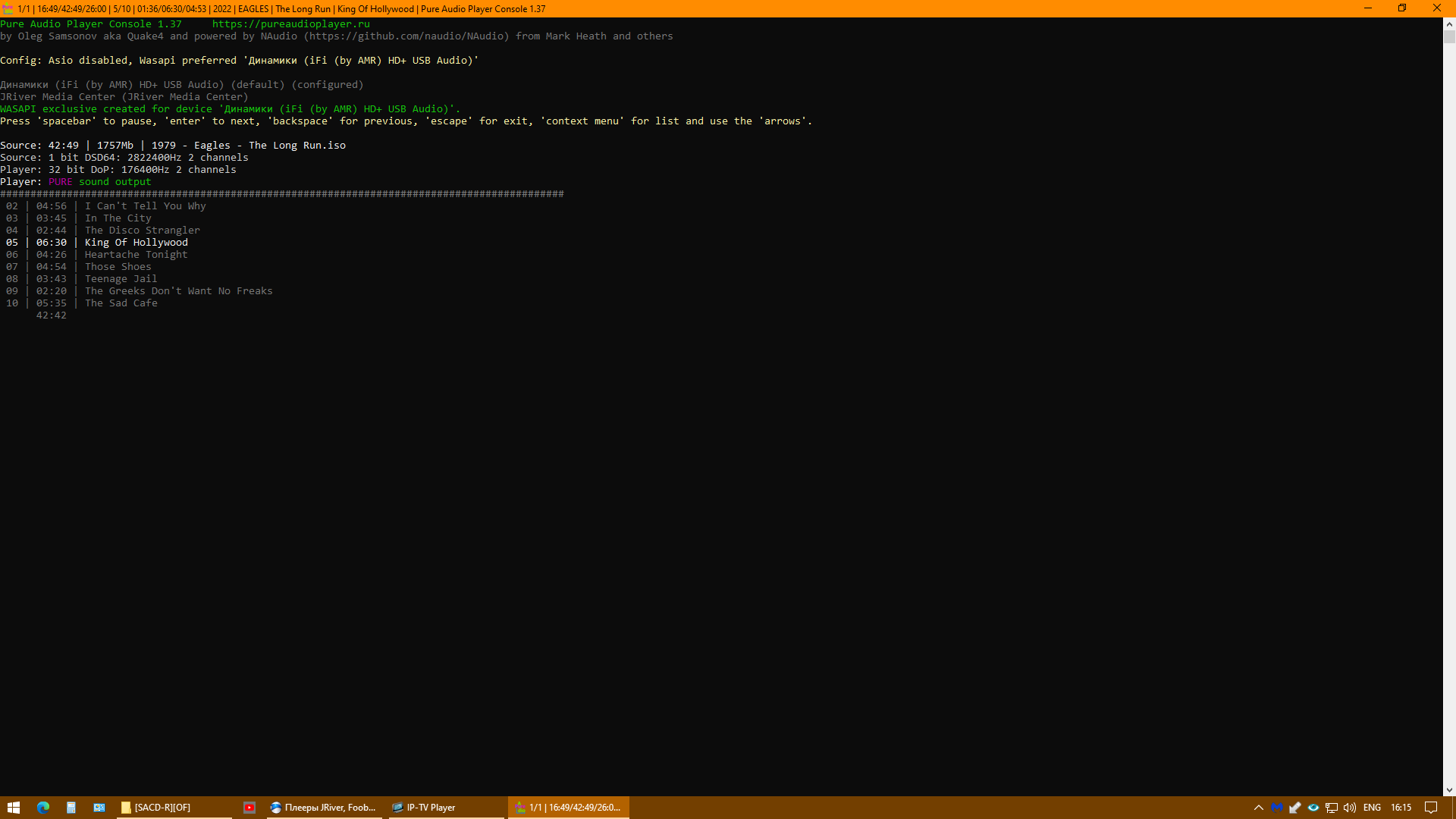Open the Pure Audio Player window system menu icon

tap(8, 9)
